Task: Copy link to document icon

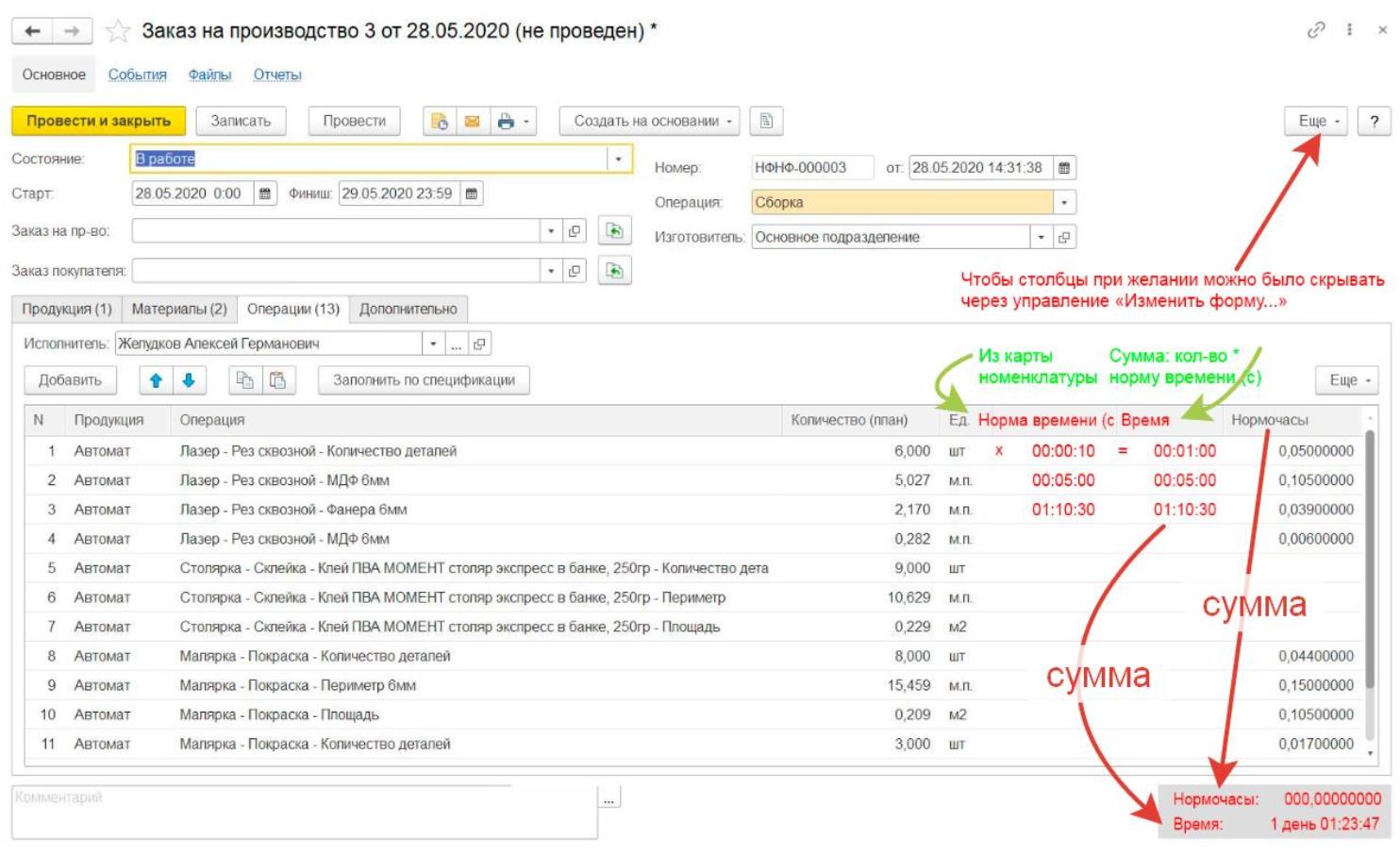Action: pyautogui.click(x=1315, y=30)
